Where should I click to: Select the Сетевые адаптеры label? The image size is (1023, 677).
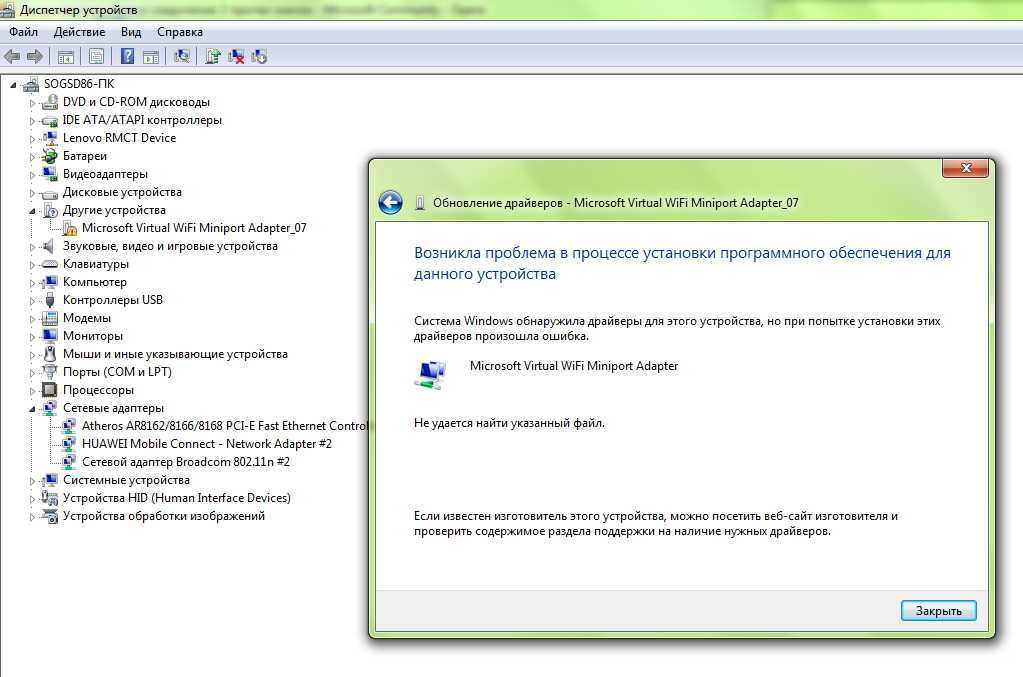114,408
